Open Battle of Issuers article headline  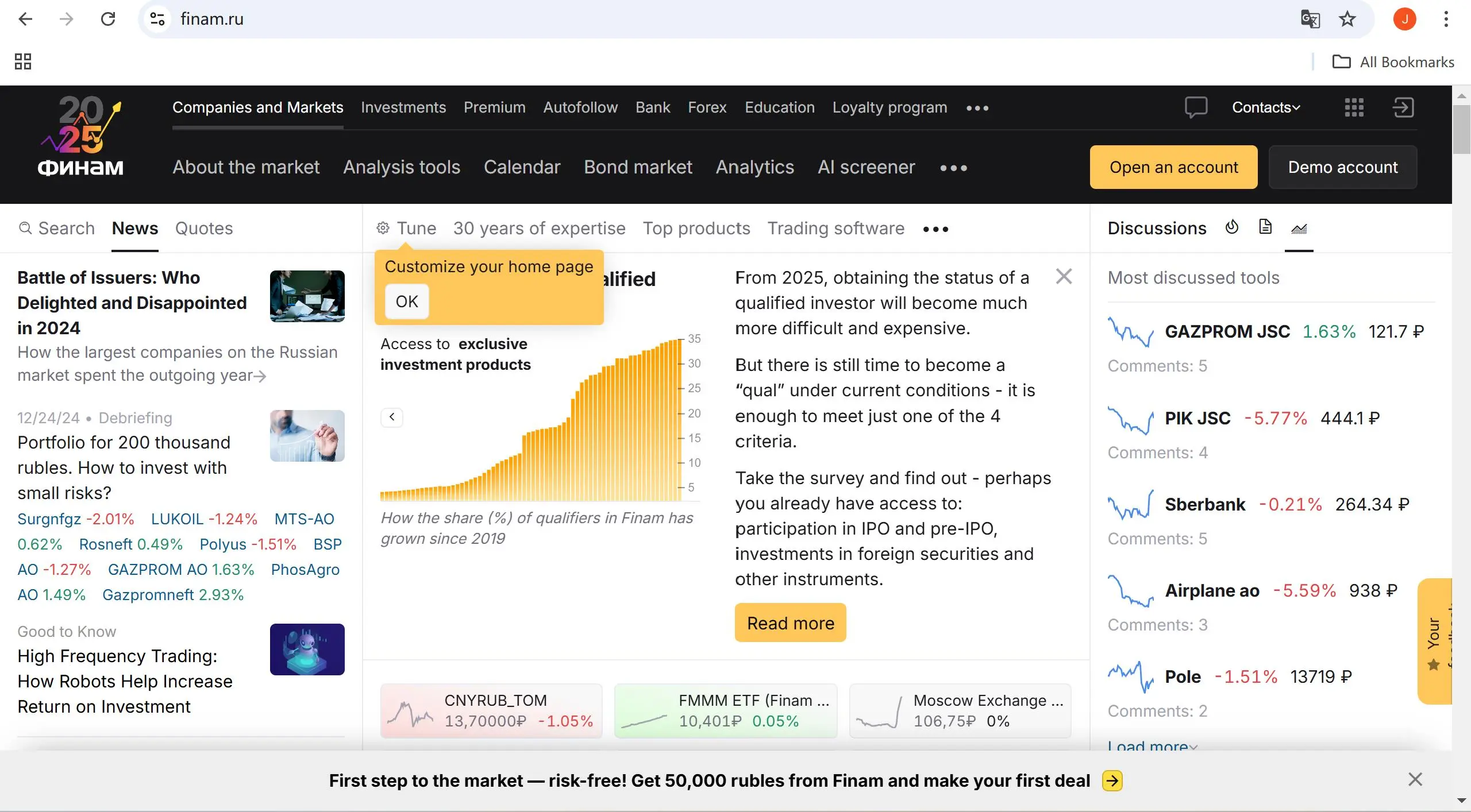click(132, 303)
